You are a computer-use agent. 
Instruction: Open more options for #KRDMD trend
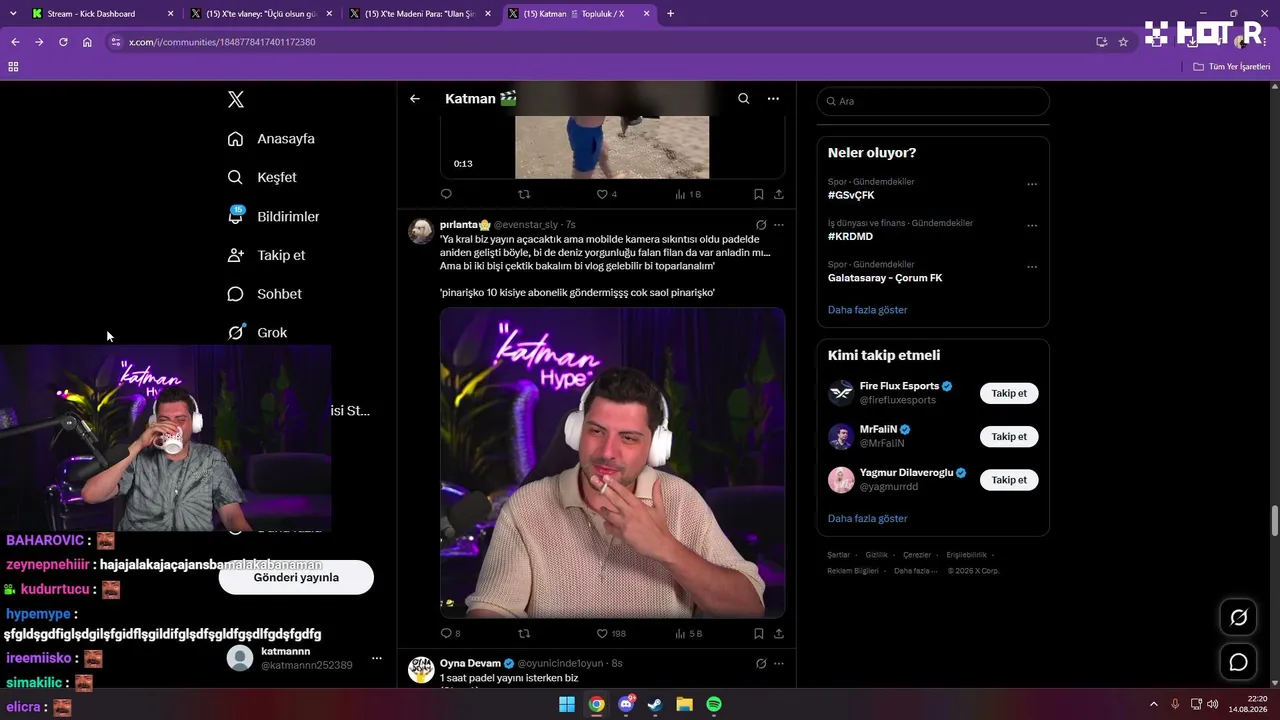pyautogui.click(x=1032, y=226)
